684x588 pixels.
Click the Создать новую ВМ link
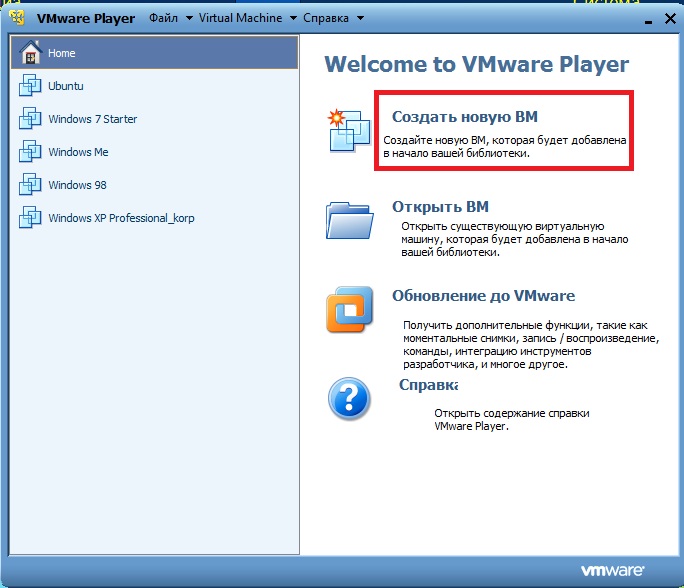(x=465, y=117)
